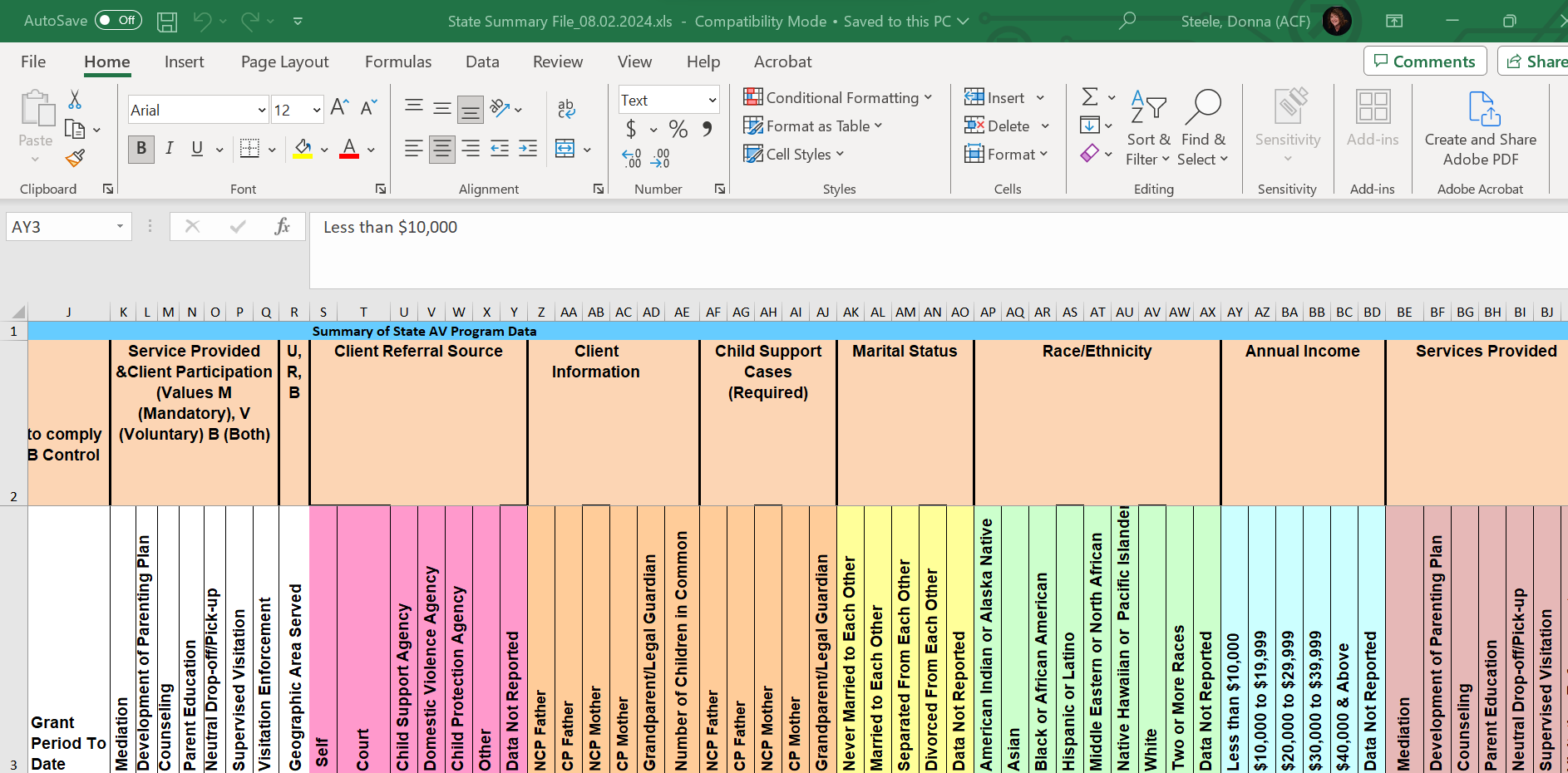Click the Merge & Center icon

[565, 149]
